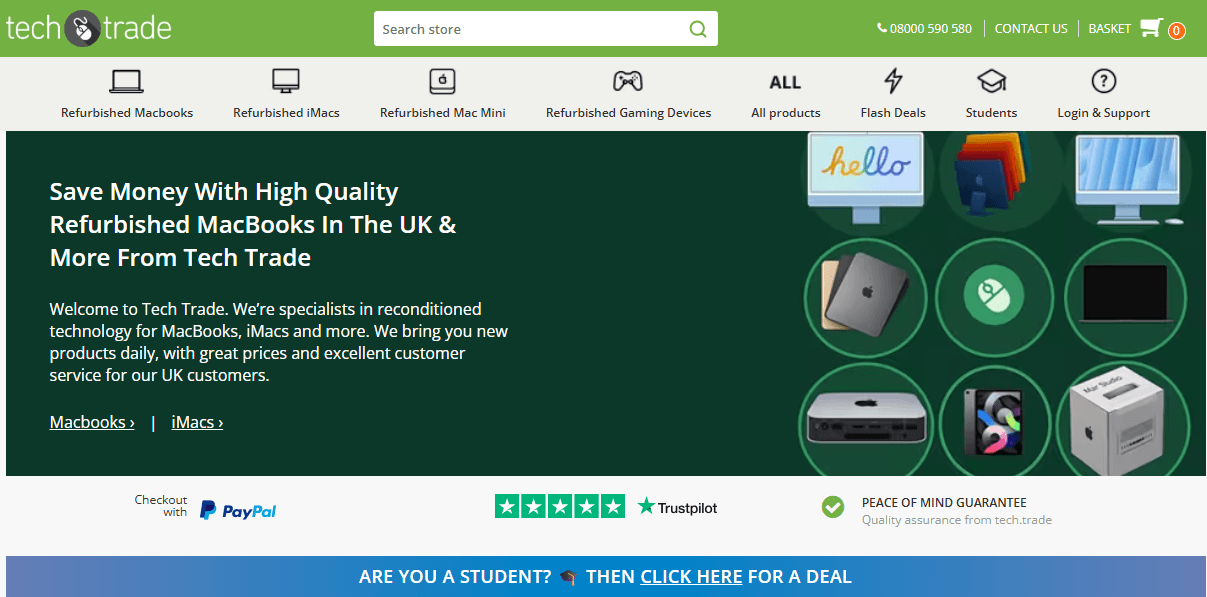Viewport: 1207px width, 597px height.
Task: Open the Flash Deals menu label
Action: pos(893,113)
